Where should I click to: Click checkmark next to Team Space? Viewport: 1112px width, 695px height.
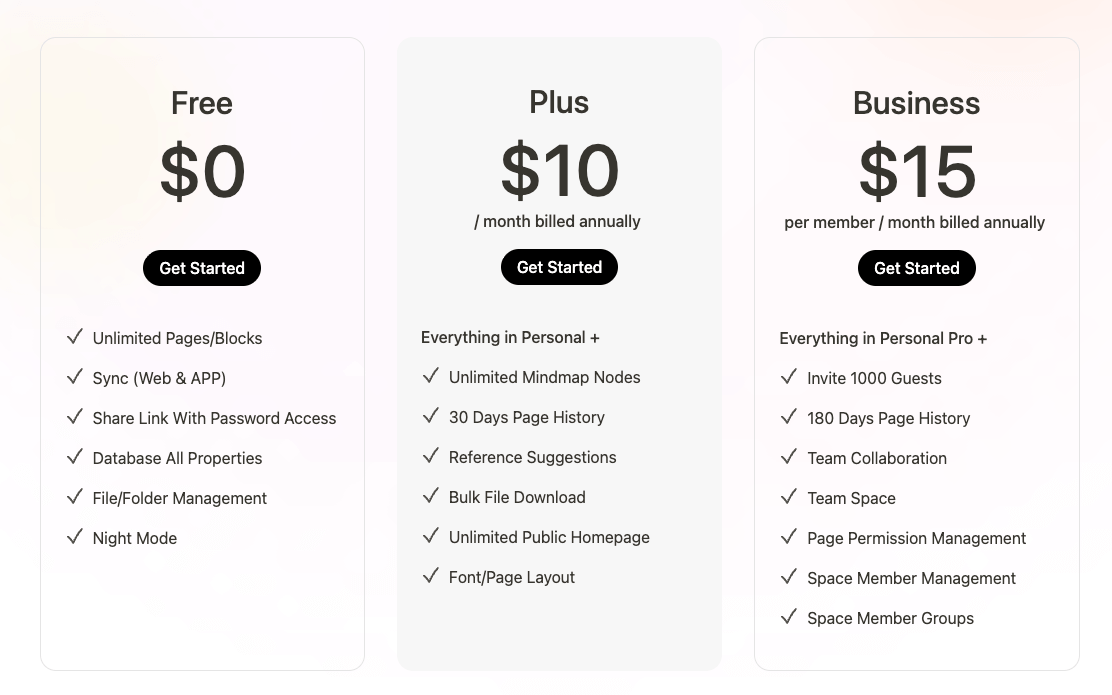tap(789, 497)
